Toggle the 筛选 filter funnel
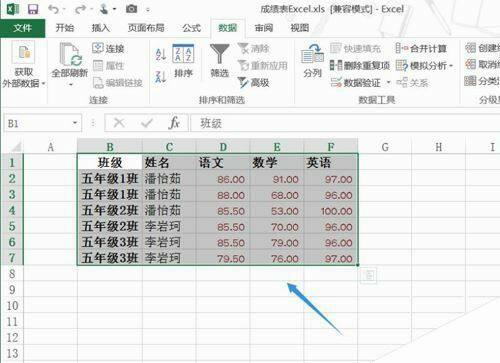The image size is (500, 363). tap(219, 61)
